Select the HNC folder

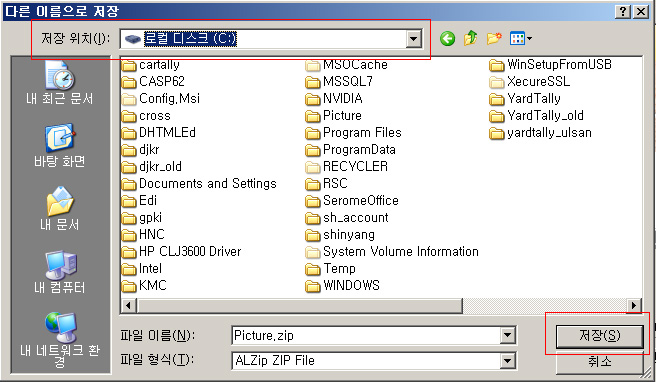pyautogui.click(x=143, y=234)
